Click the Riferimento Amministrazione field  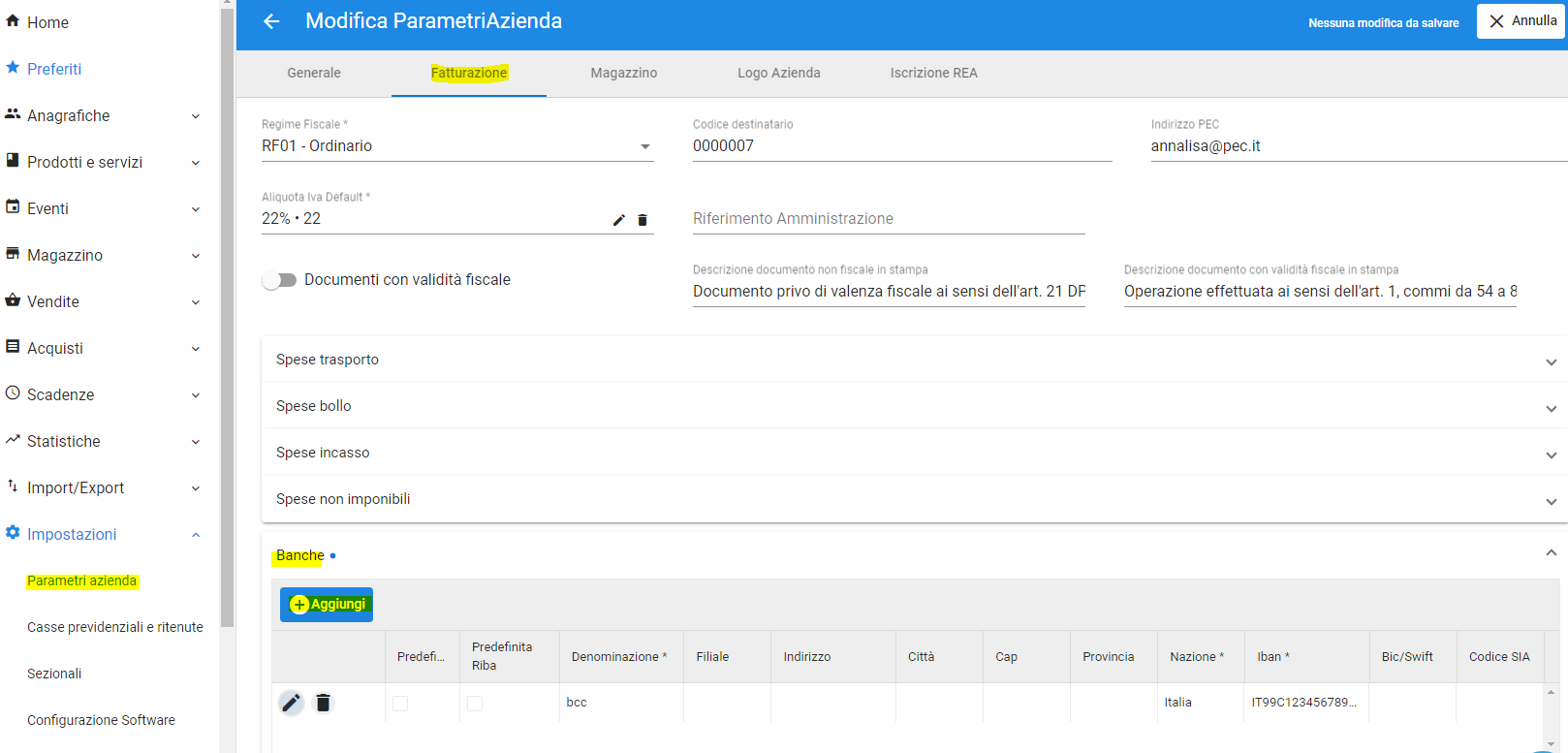[889, 219]
